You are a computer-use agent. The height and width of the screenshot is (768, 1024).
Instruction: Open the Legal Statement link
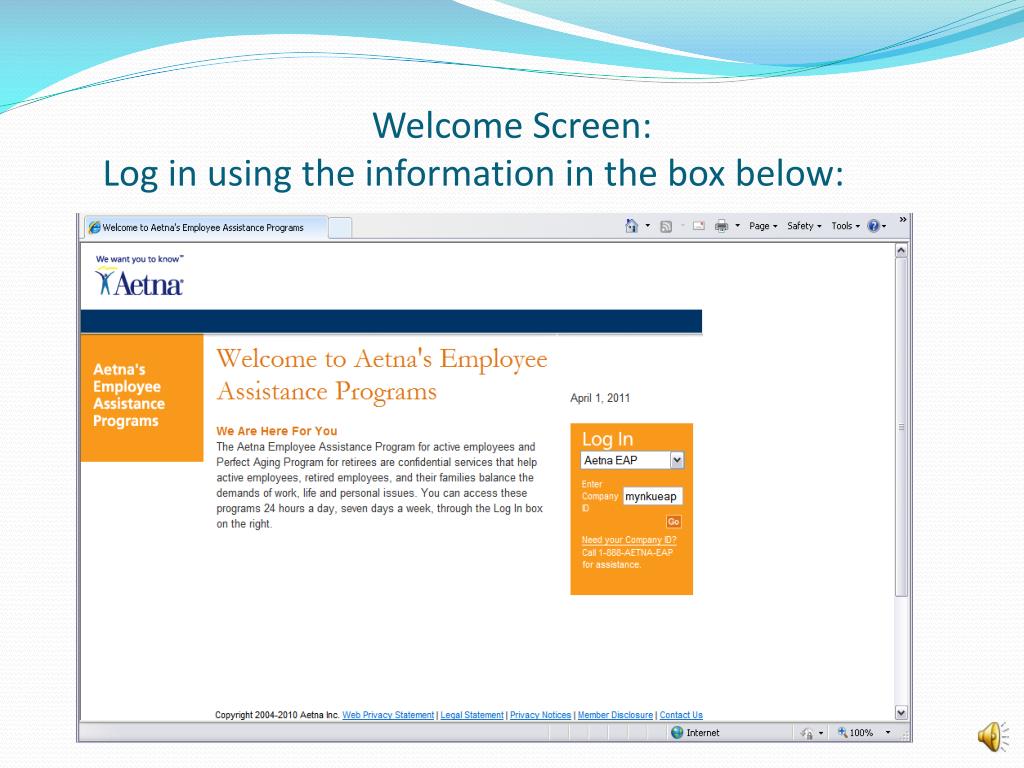tap(472, 715)
